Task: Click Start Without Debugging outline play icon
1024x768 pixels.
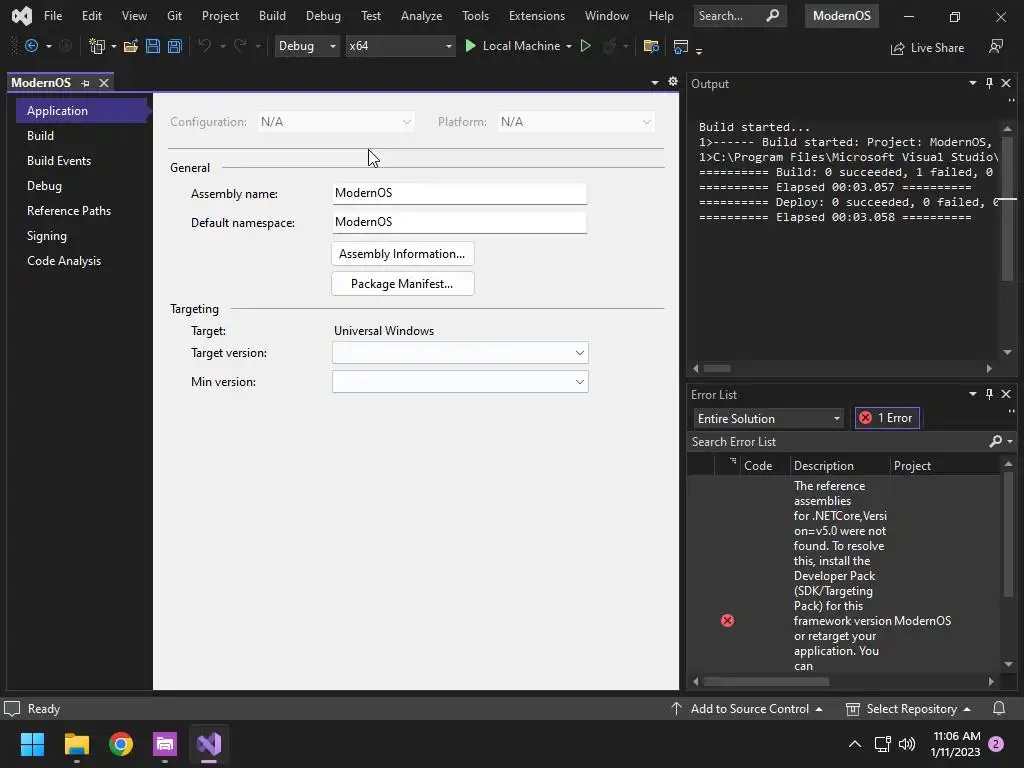Action: (586, 46)
